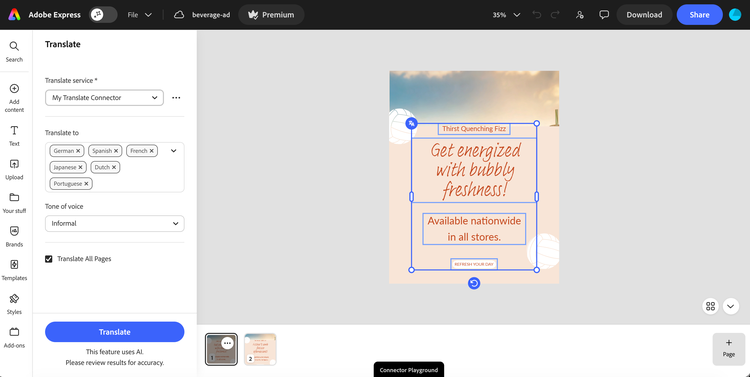Select the Get energized headline text
Screen dimensions: 750x377
coord(474,170)
